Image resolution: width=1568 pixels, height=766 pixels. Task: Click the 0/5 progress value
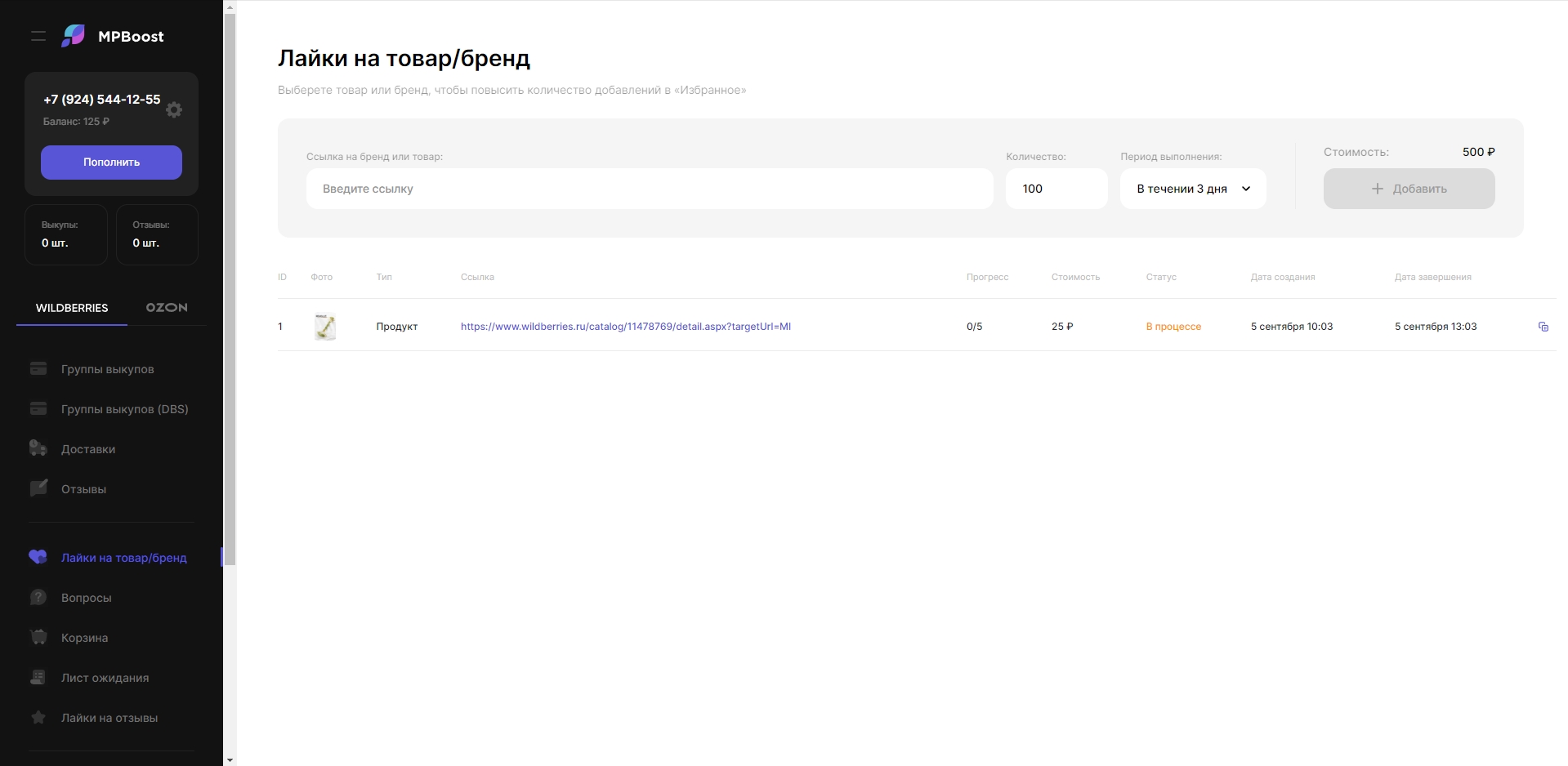coord(975,327)
